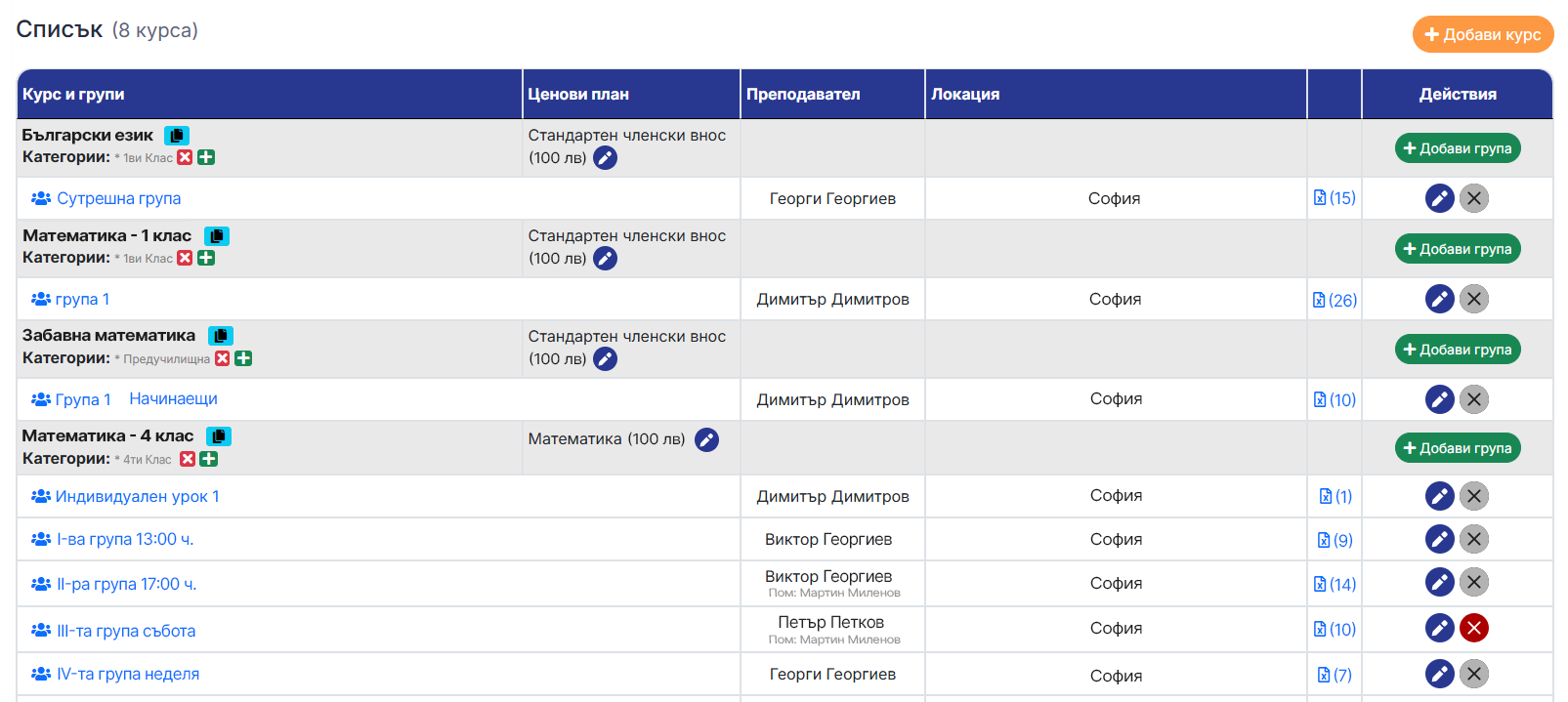Remove the 1ви Клас category from Български език
The image size is (1568, 702).
185,158
